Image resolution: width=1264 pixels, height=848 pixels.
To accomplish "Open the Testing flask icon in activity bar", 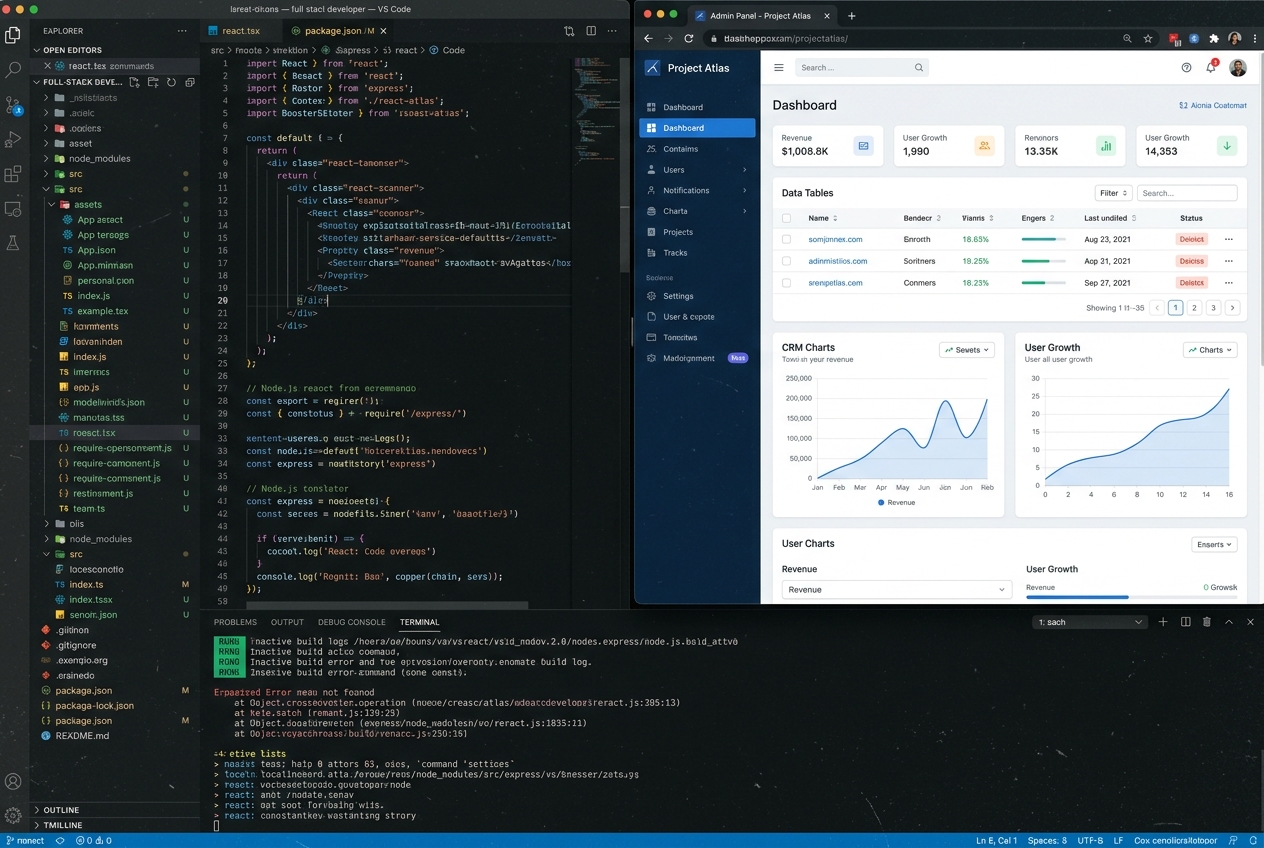I will click(13, 243).
